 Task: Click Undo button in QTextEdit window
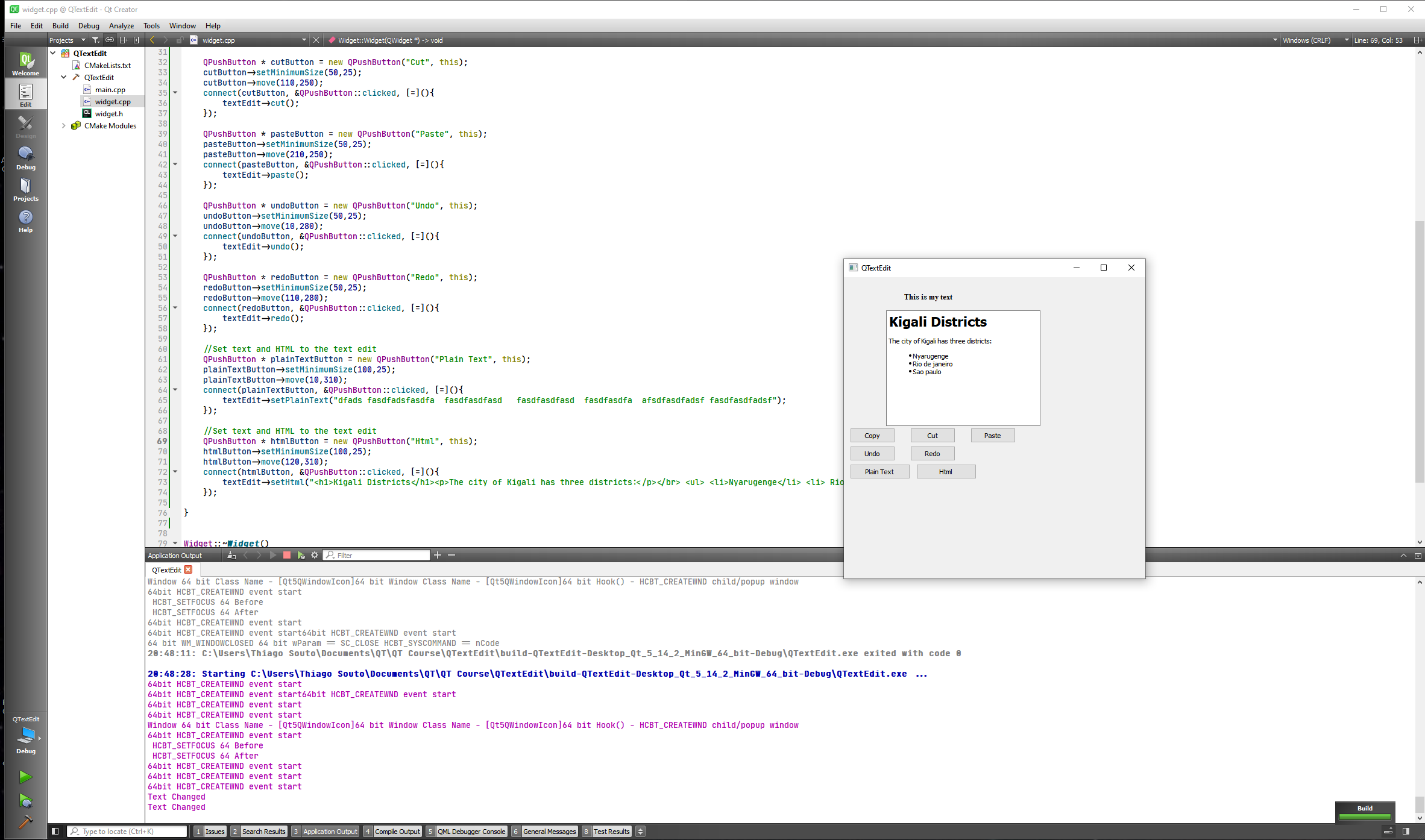click(x=872, y=454)
